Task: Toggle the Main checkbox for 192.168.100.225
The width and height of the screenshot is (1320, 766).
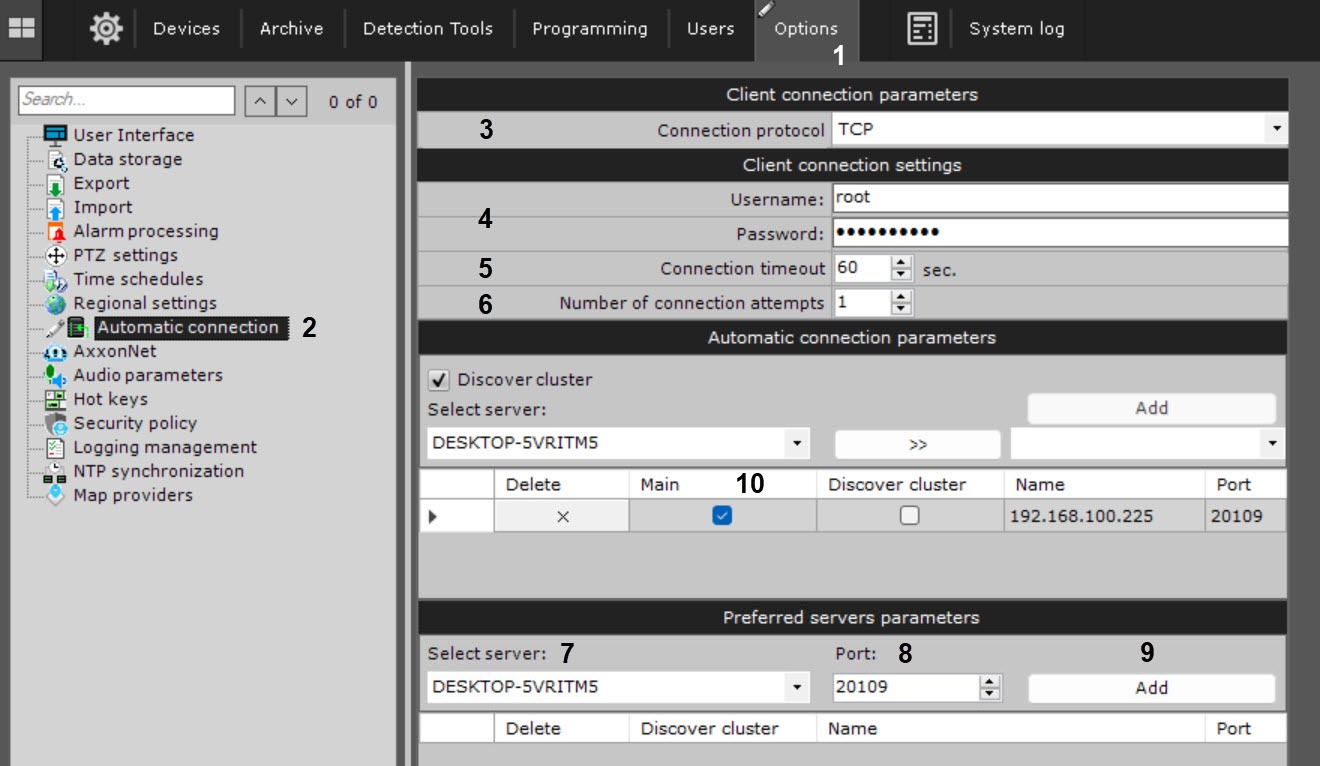Action: [722, 516]
